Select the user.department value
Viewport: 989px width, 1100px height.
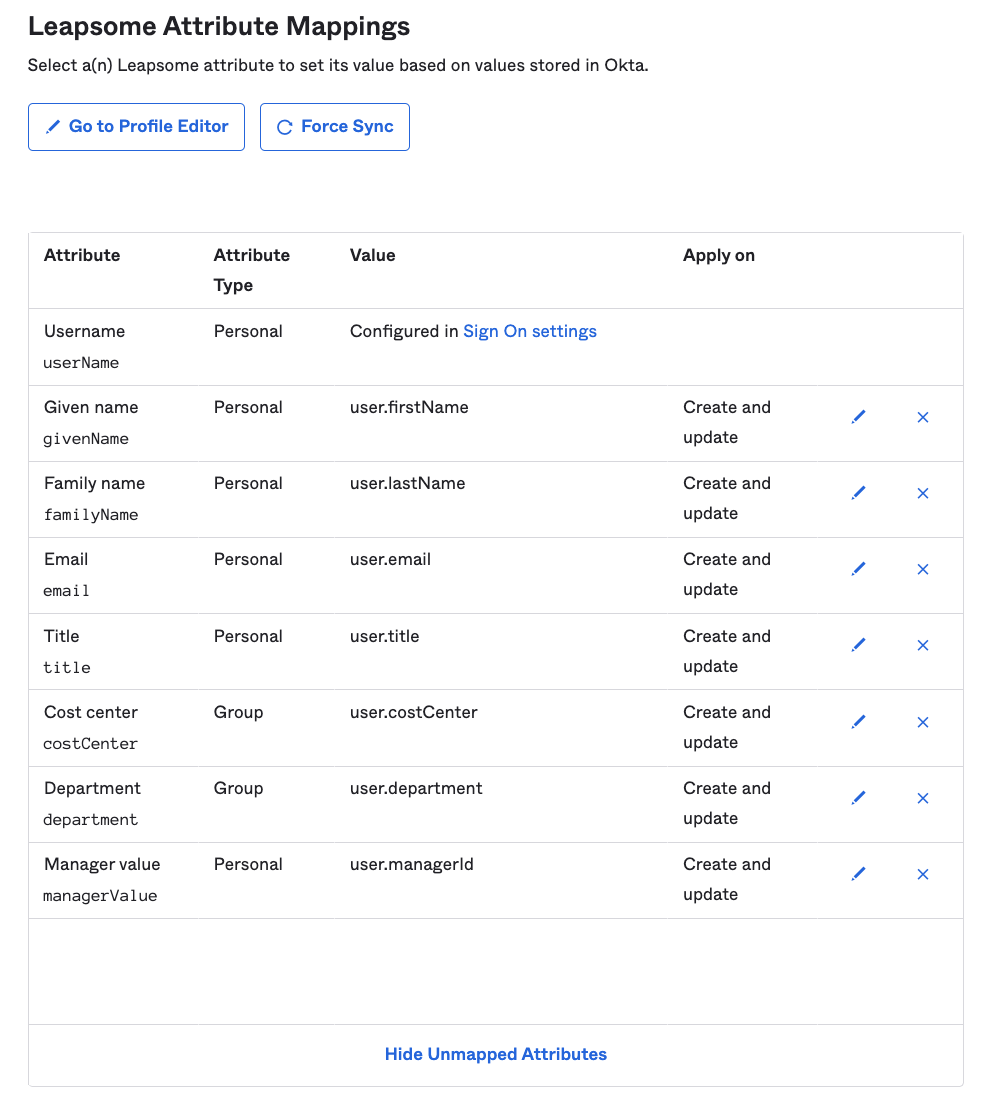pyautogui.click(x=416, y=789)
